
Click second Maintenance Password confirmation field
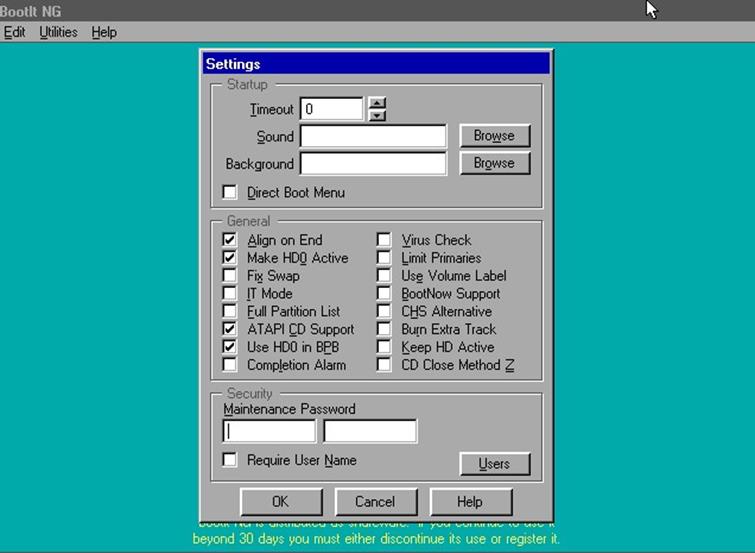[x=370, y=431]
